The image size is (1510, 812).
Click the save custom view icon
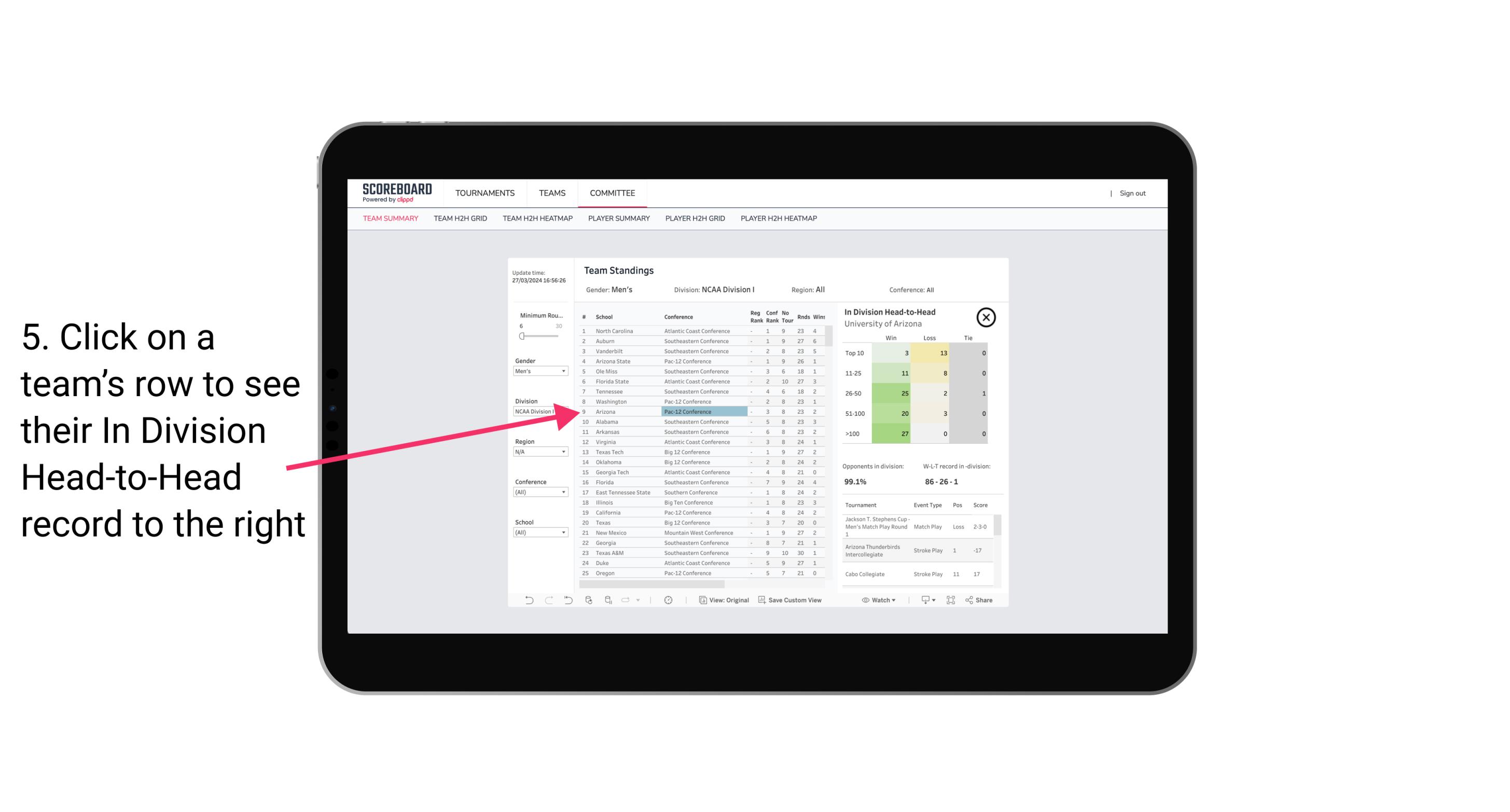click(763, 600)
